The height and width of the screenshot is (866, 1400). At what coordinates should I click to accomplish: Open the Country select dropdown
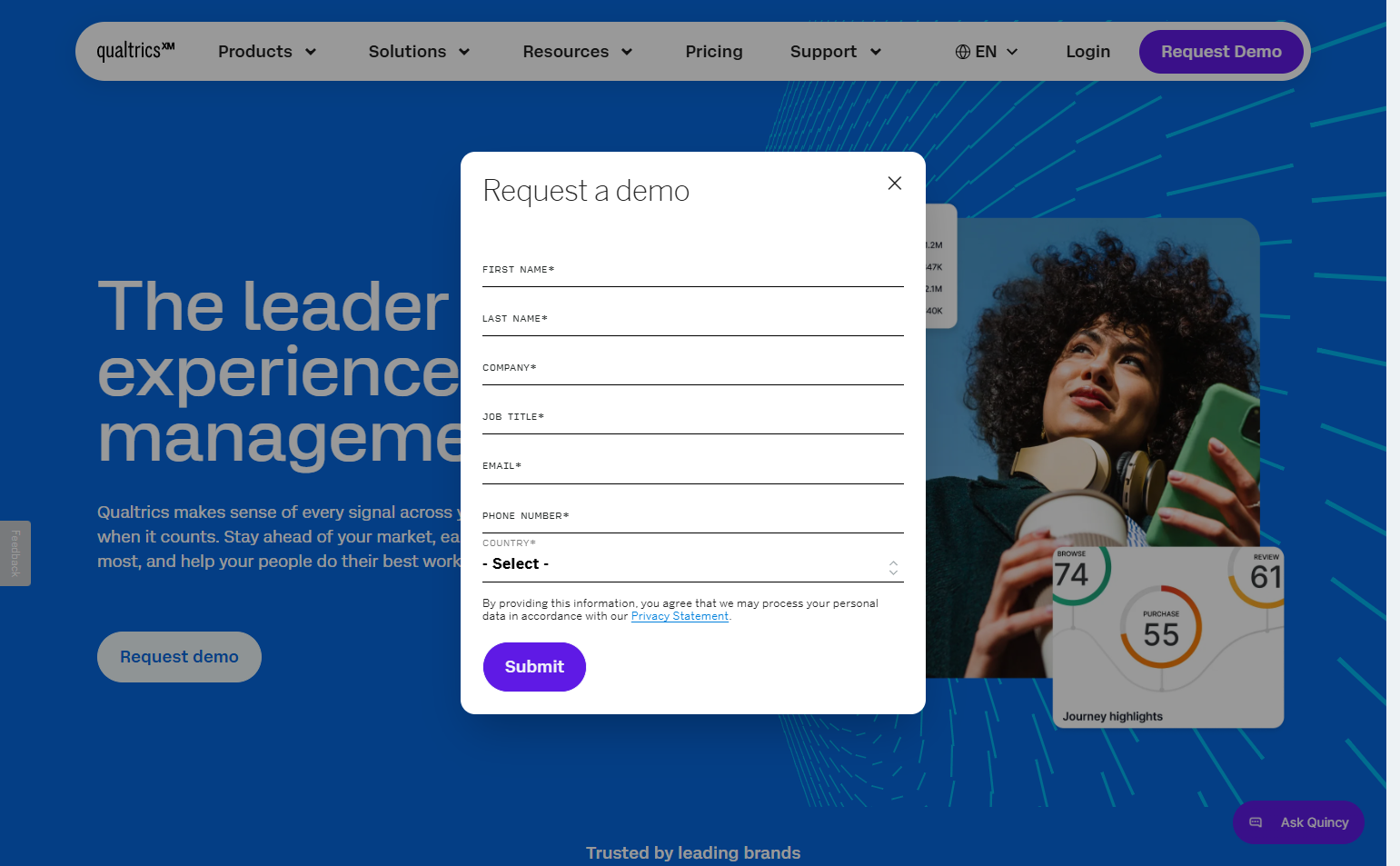coord(692,564)
